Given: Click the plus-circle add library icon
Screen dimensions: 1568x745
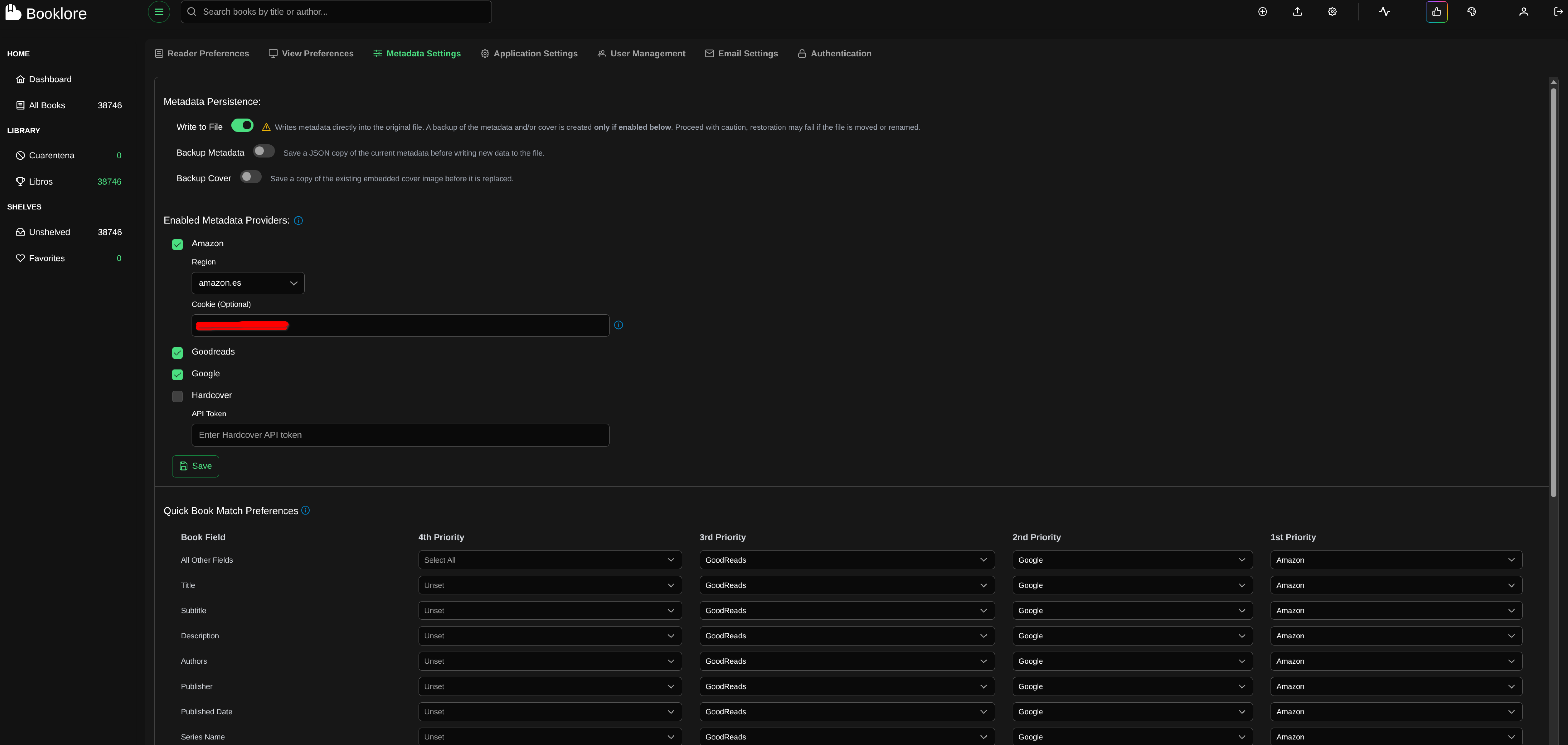Looking at the screenshot, I should pos(1263,12).
